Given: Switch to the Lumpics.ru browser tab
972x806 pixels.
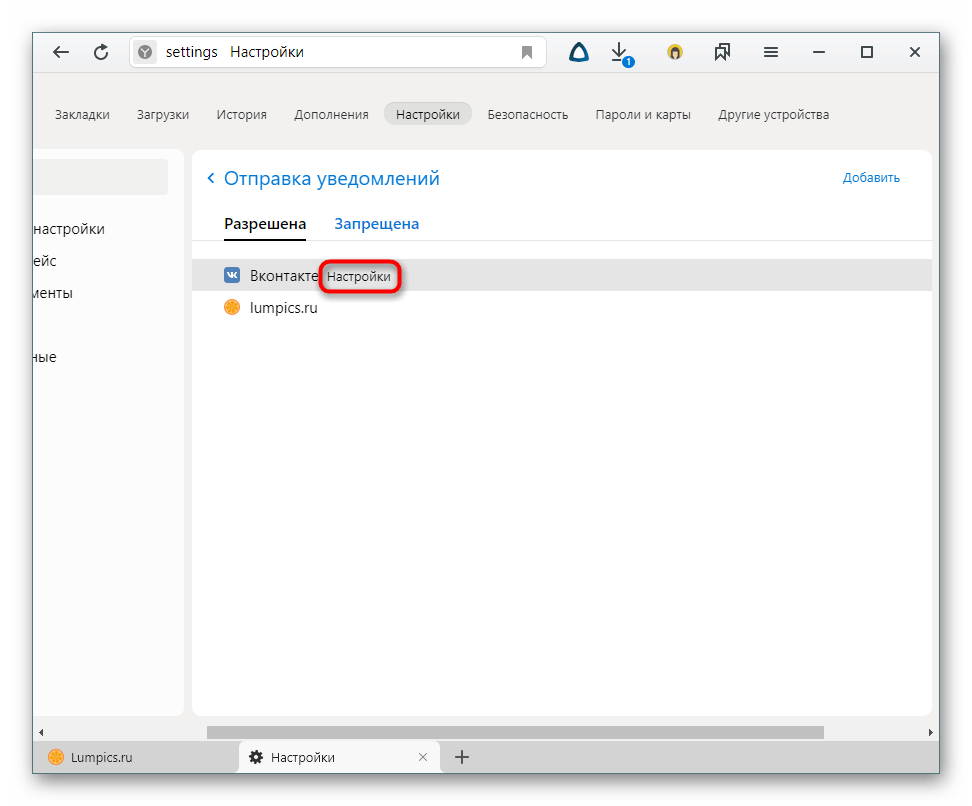Looking at the screenshot, I should point(101,757).
